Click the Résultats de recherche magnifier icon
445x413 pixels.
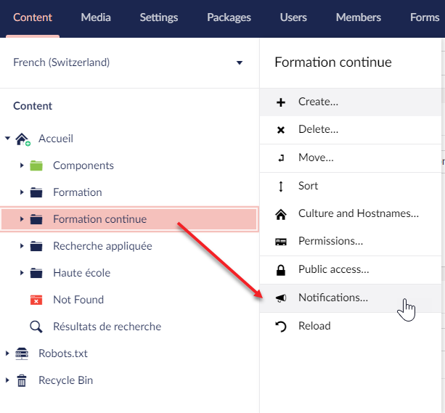tap(36, 327)
